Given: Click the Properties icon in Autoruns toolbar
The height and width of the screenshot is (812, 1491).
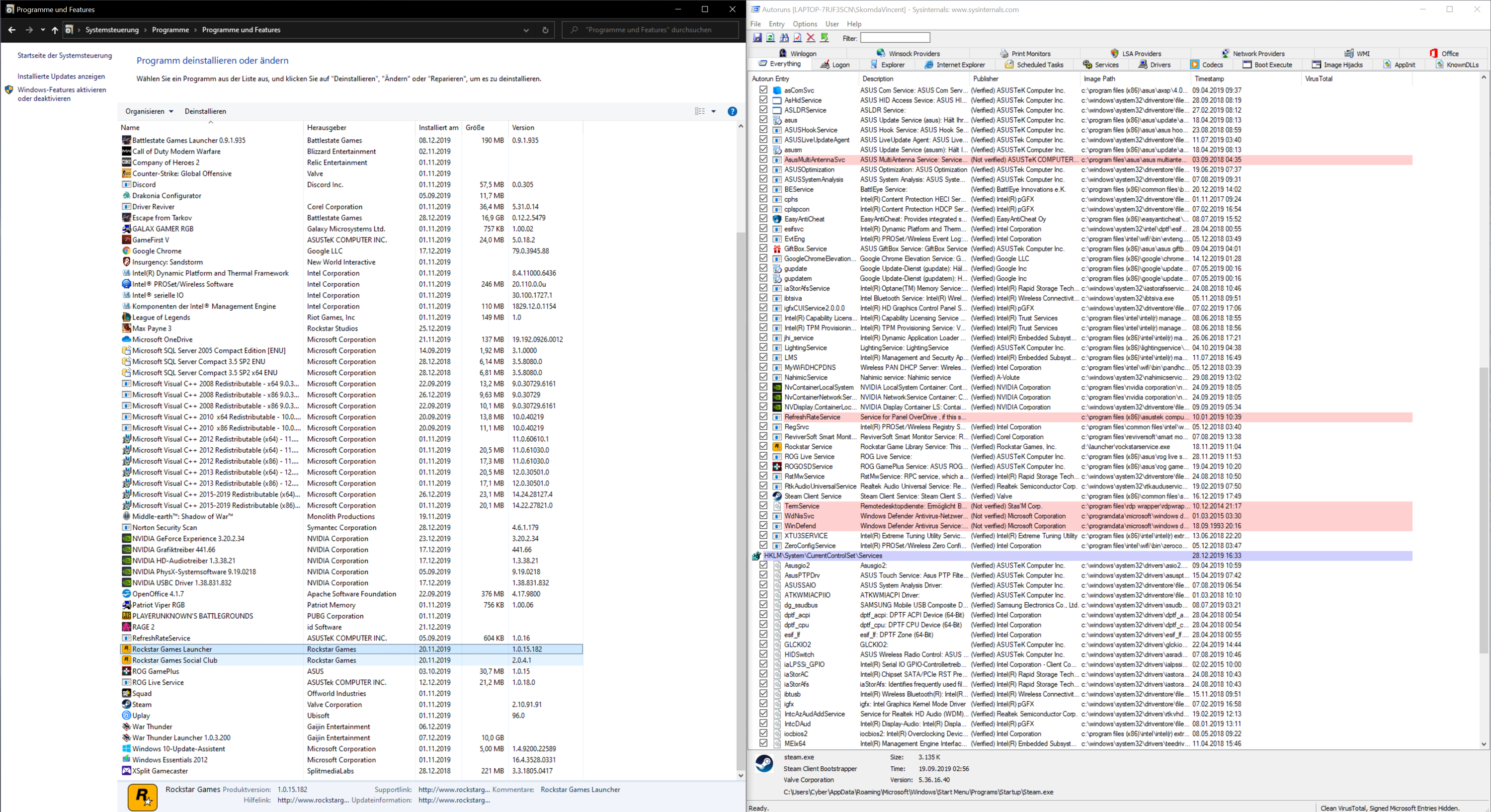Looking at the screenshot, I should point(798,38).
